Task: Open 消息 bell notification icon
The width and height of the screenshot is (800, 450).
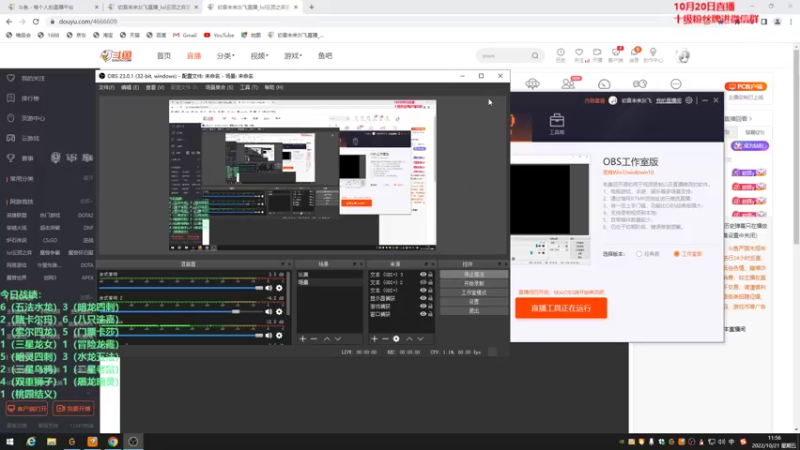Action: 634,55
